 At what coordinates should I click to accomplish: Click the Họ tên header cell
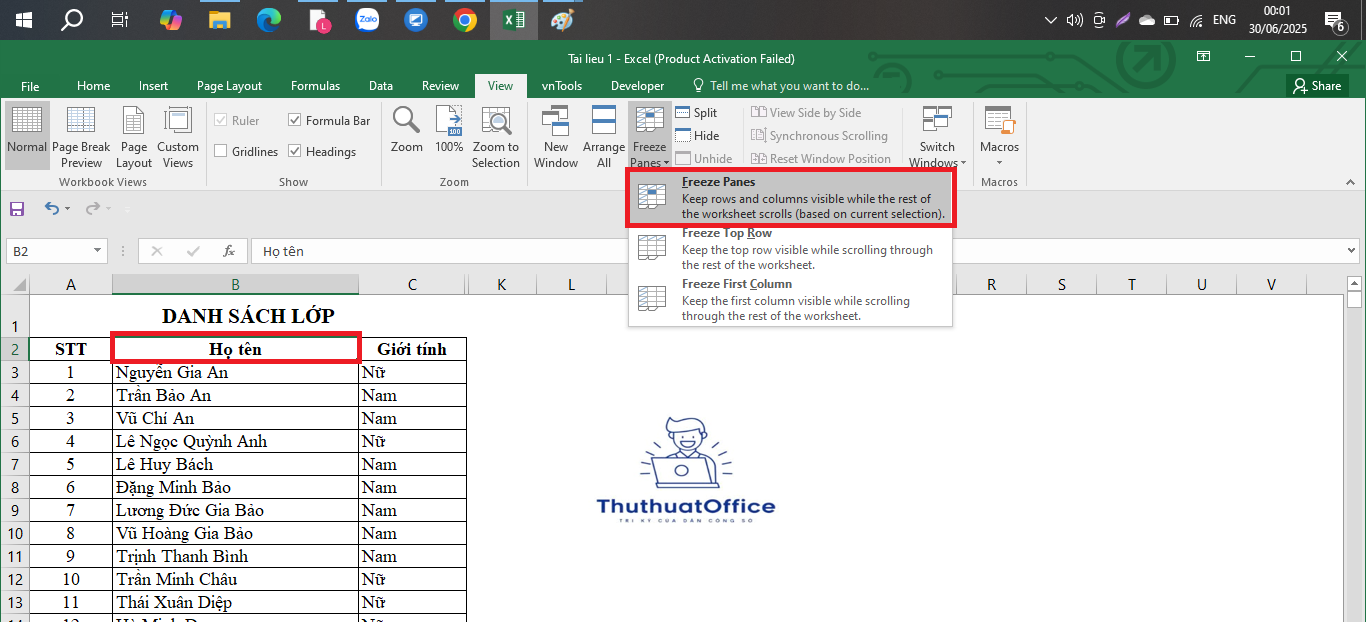coord(236,349)
